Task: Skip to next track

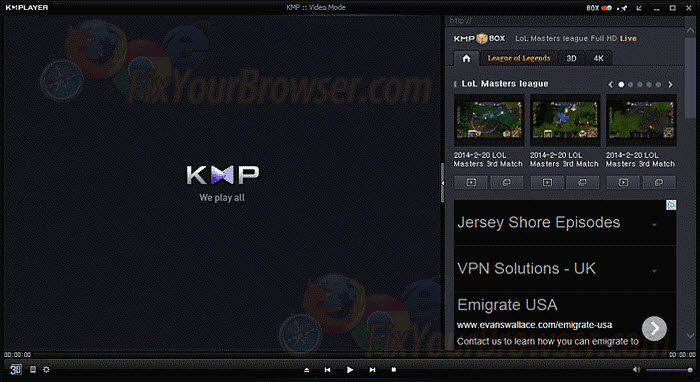Action: 372,370
